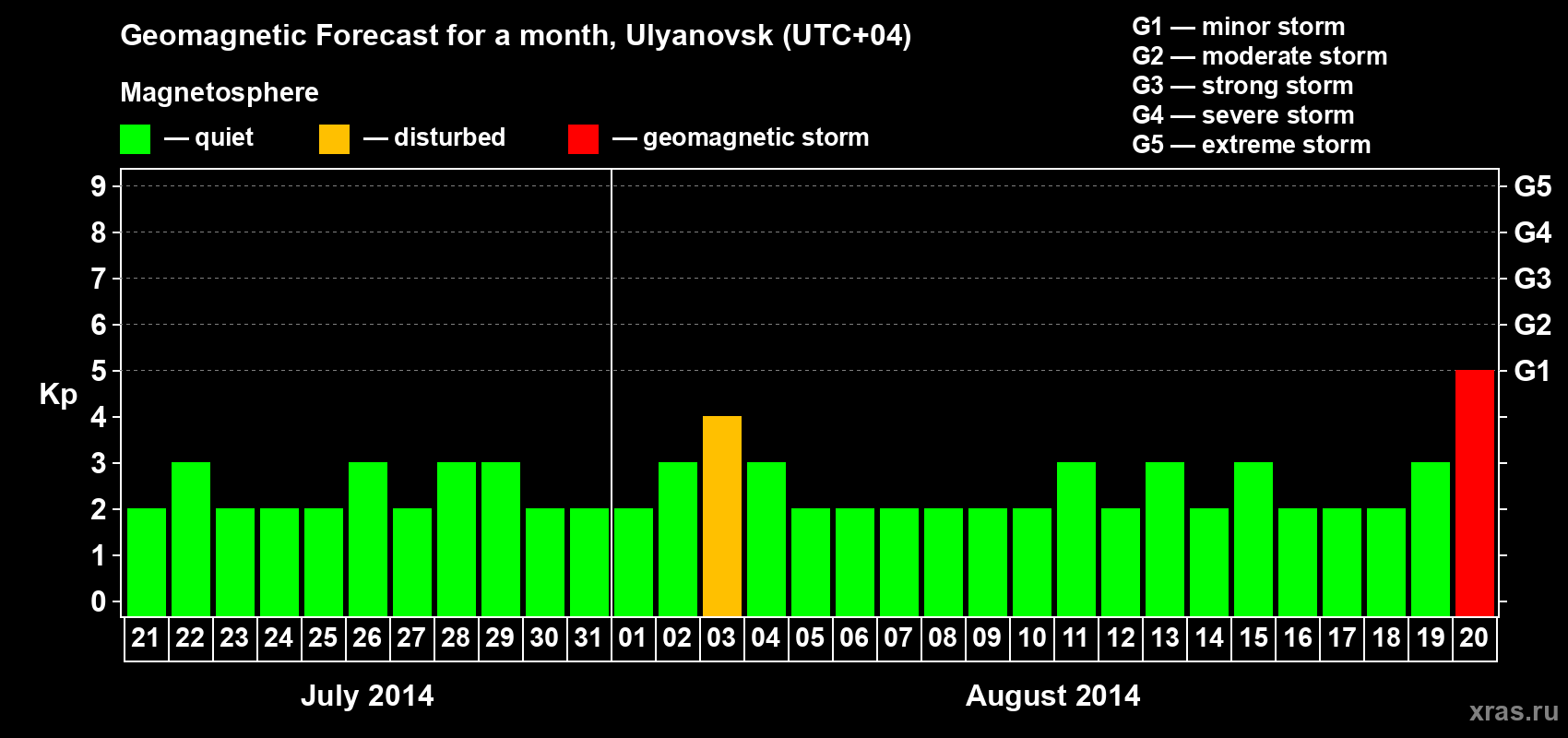Click the August 2014 month label
Viewport: 1568px width, 738px height.
pos(1052,696)
